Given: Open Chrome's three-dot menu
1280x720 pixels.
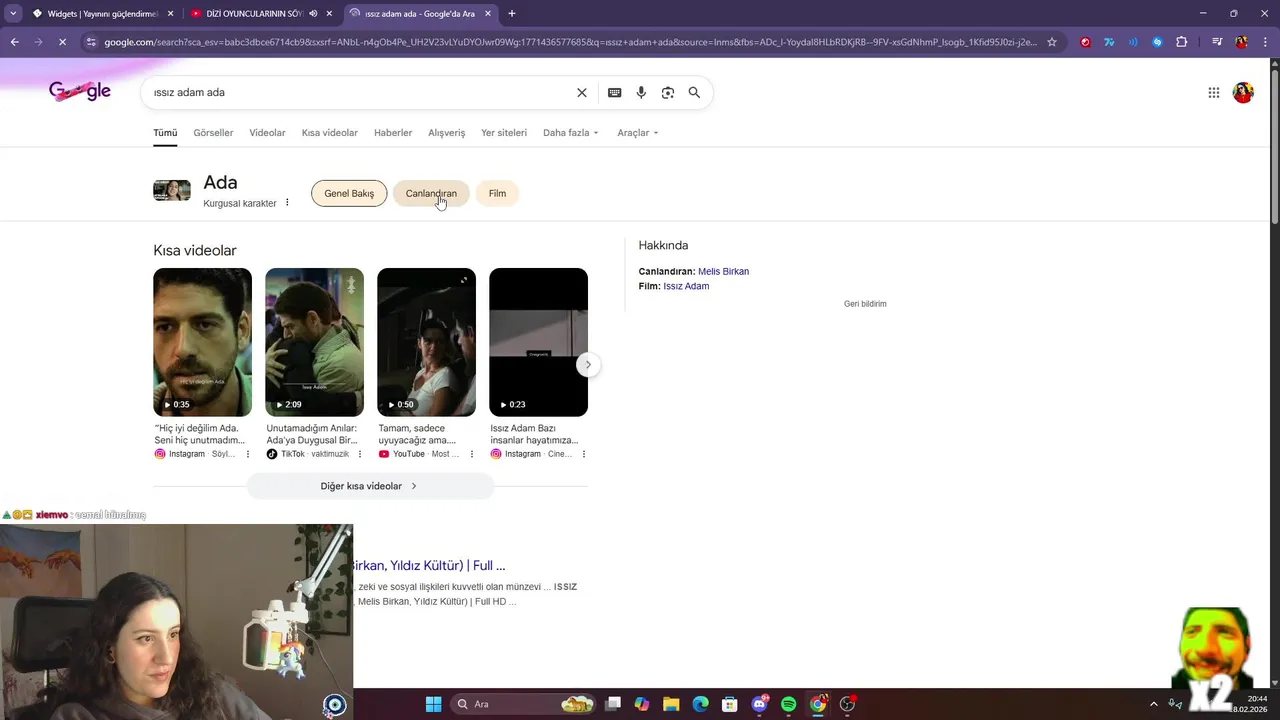Looking at the screenshot, I should tap(1263, 42).
